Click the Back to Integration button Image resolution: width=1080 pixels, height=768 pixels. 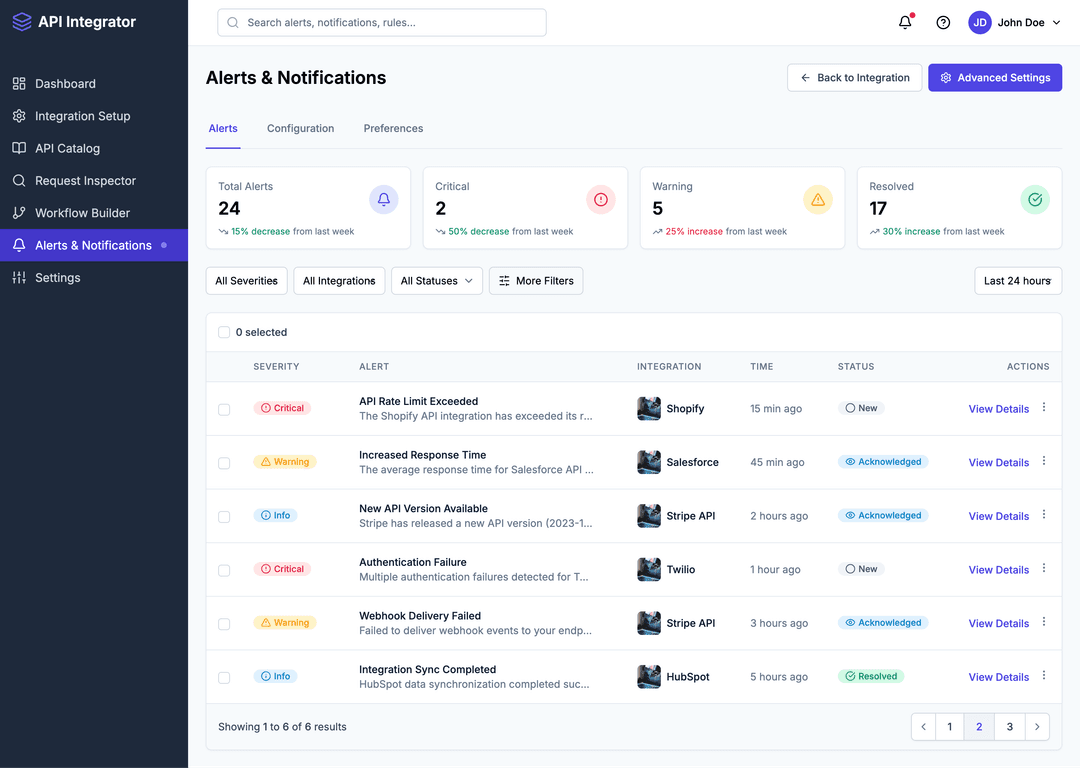click(x=854, y=77)
